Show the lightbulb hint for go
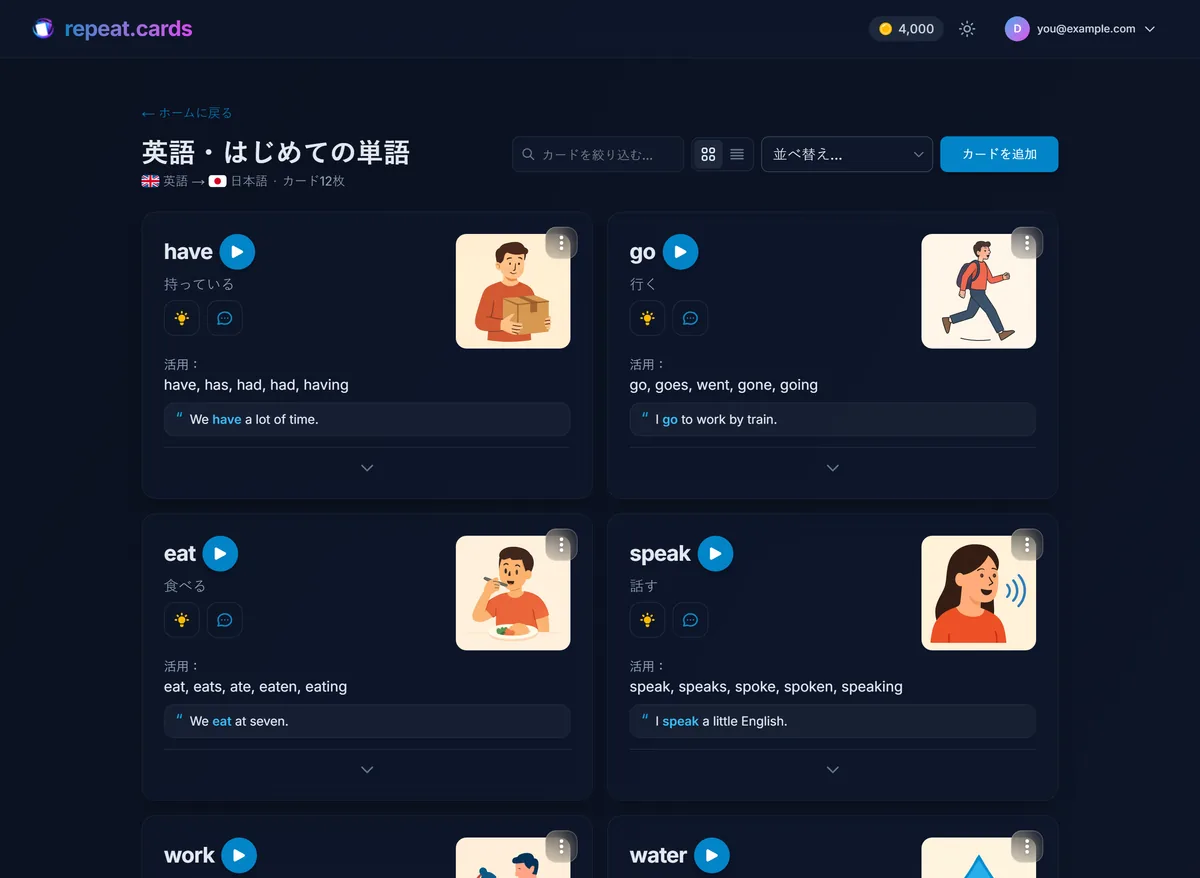 pyautogui.click(x=648, y=318)
